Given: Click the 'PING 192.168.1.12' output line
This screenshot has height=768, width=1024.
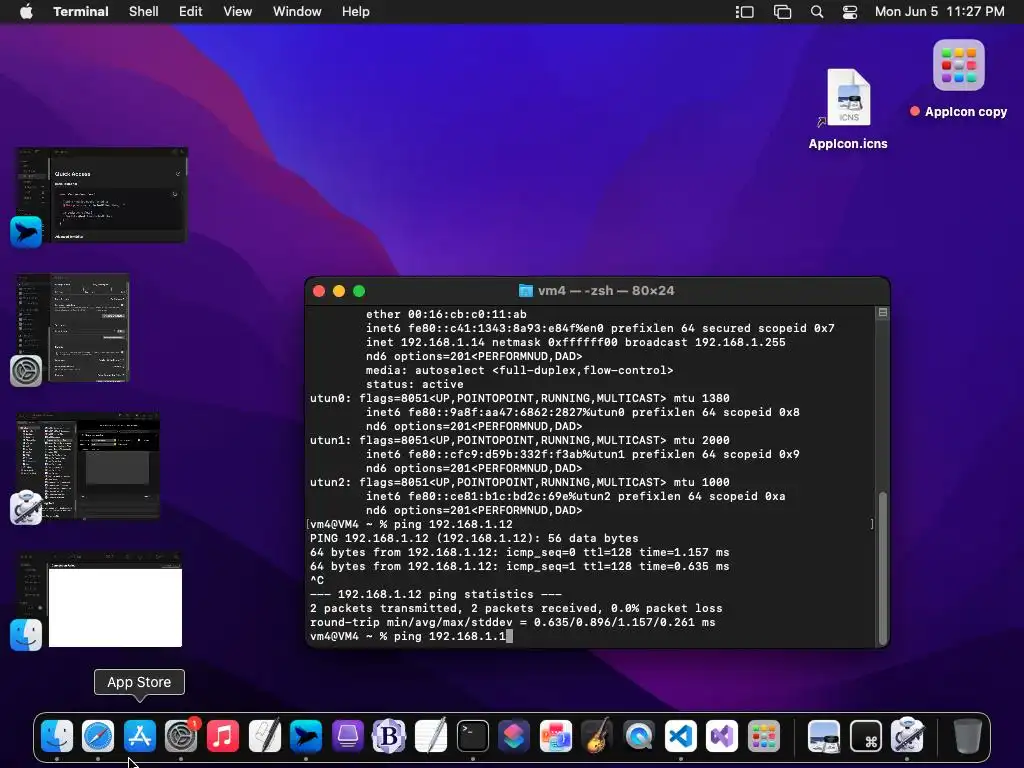Looking at the screenshot, I should pos(474,538).
